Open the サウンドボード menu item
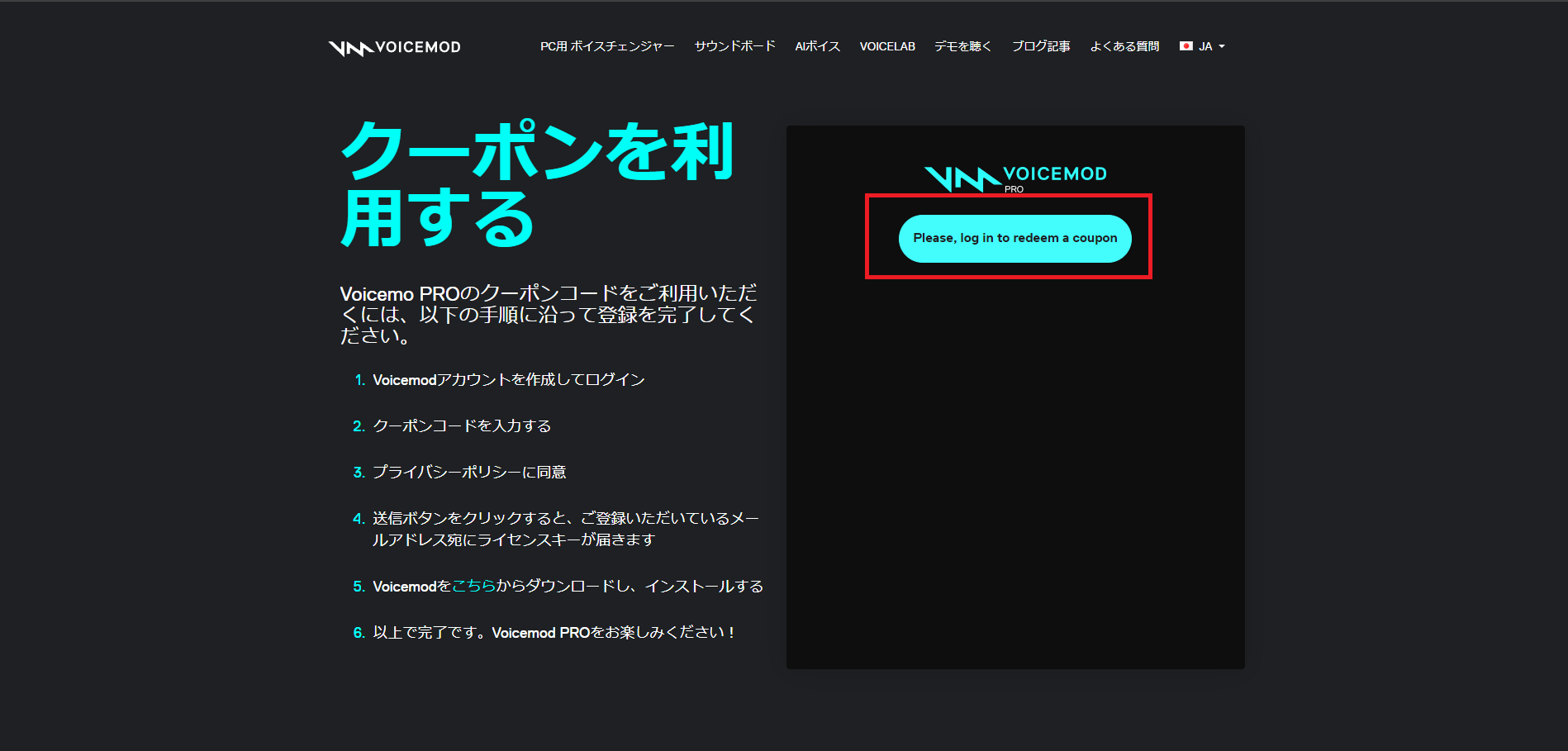1568x751 pixels. click(734, 46)
